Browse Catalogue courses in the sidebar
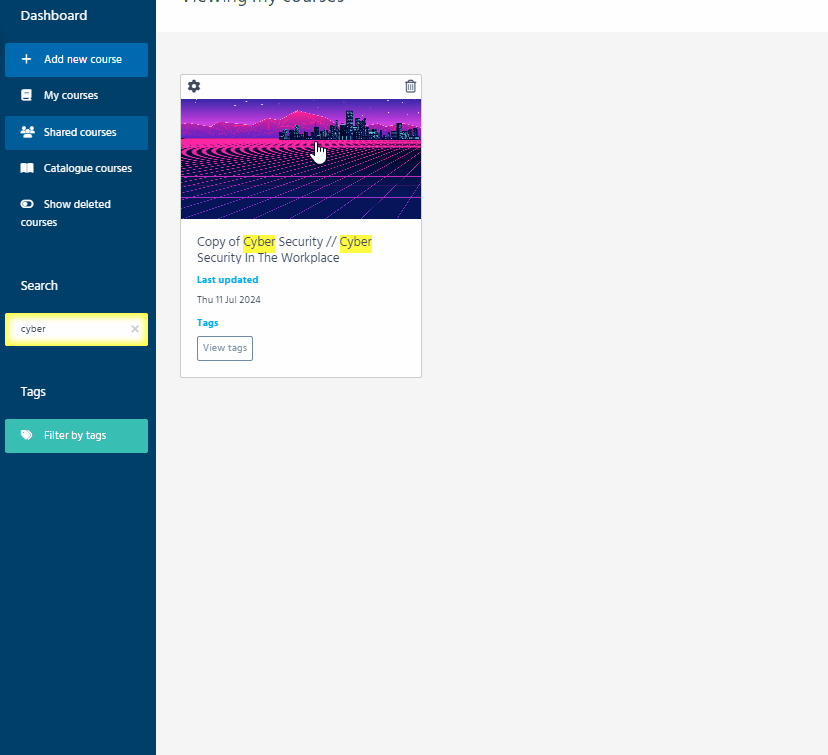 pos(88,168)
